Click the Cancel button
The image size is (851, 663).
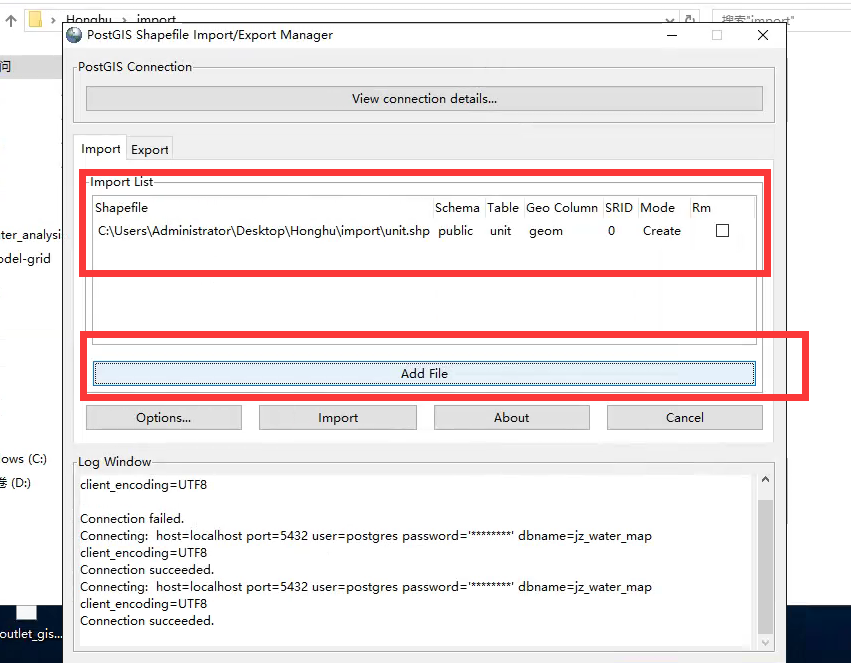(x=684, y=417)
